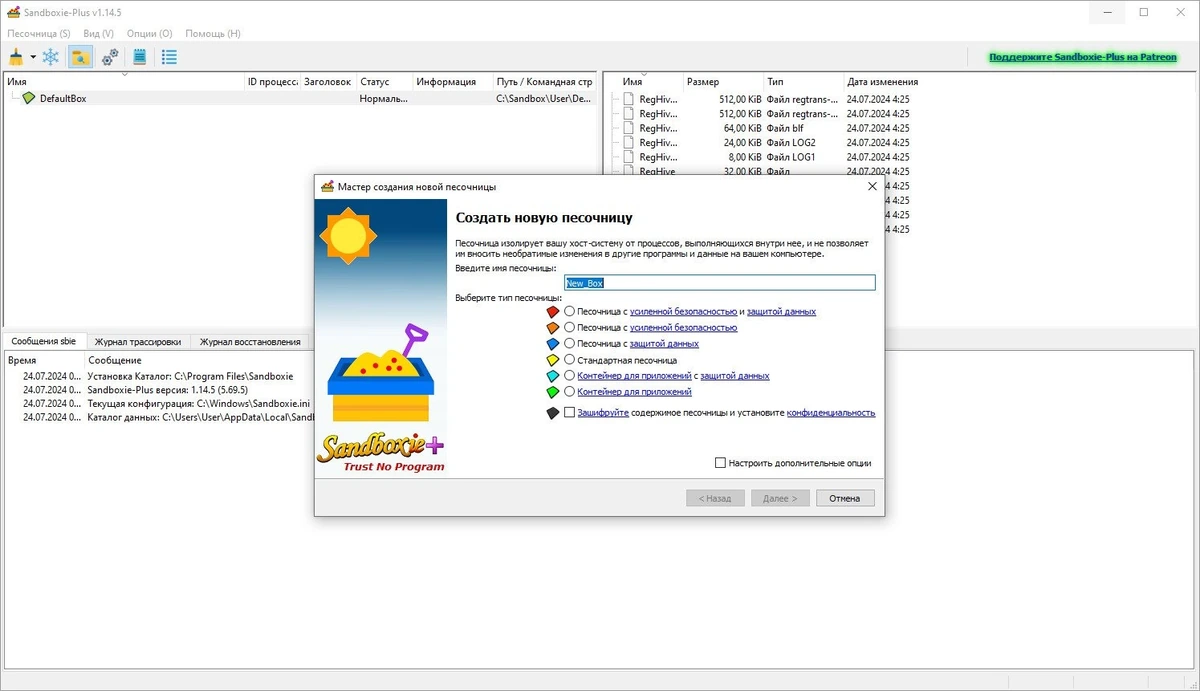
Task: Click the notepad toolbar icon
Action: pos(140,57)
